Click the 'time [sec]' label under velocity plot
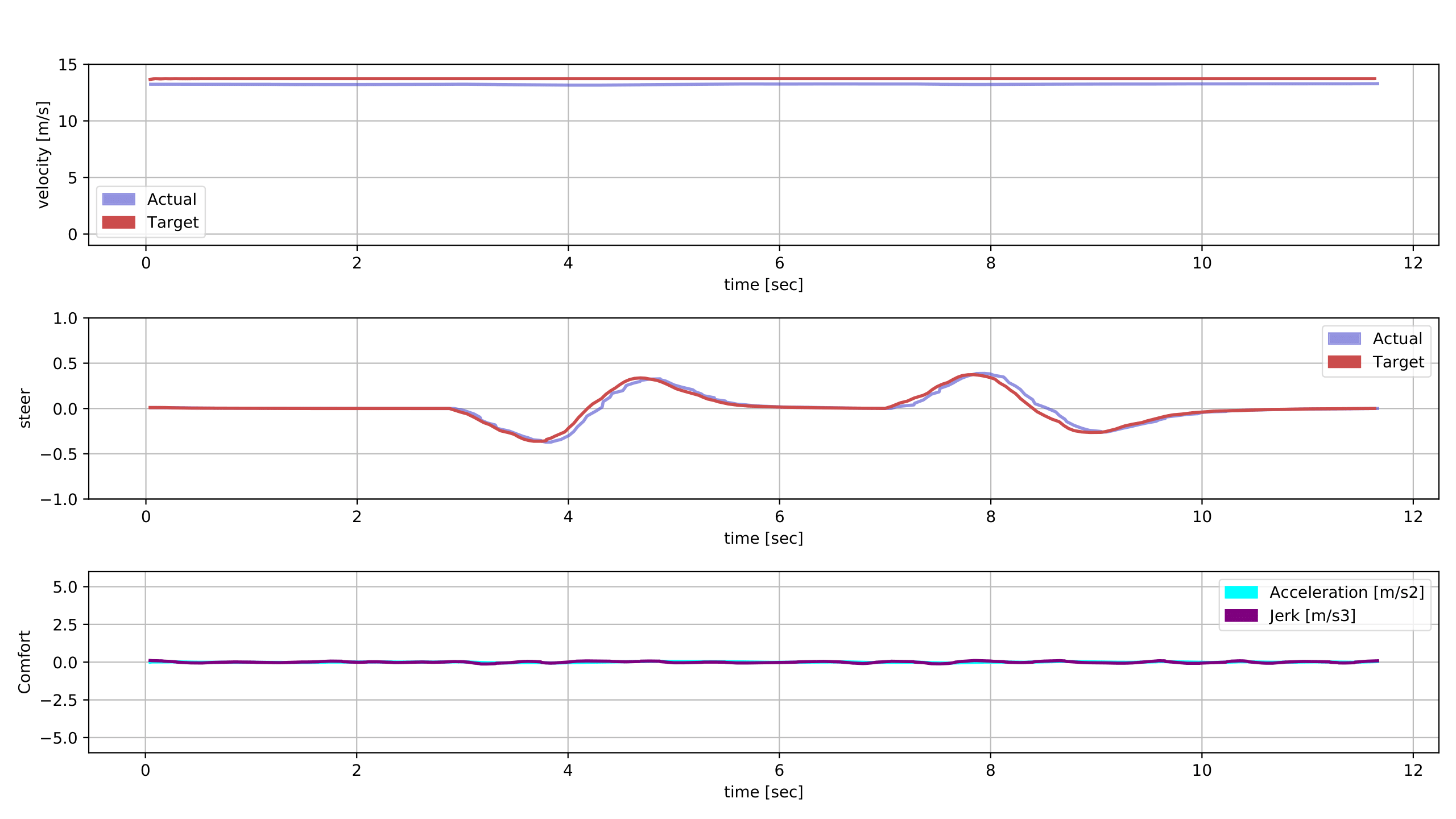 (763, 284)
